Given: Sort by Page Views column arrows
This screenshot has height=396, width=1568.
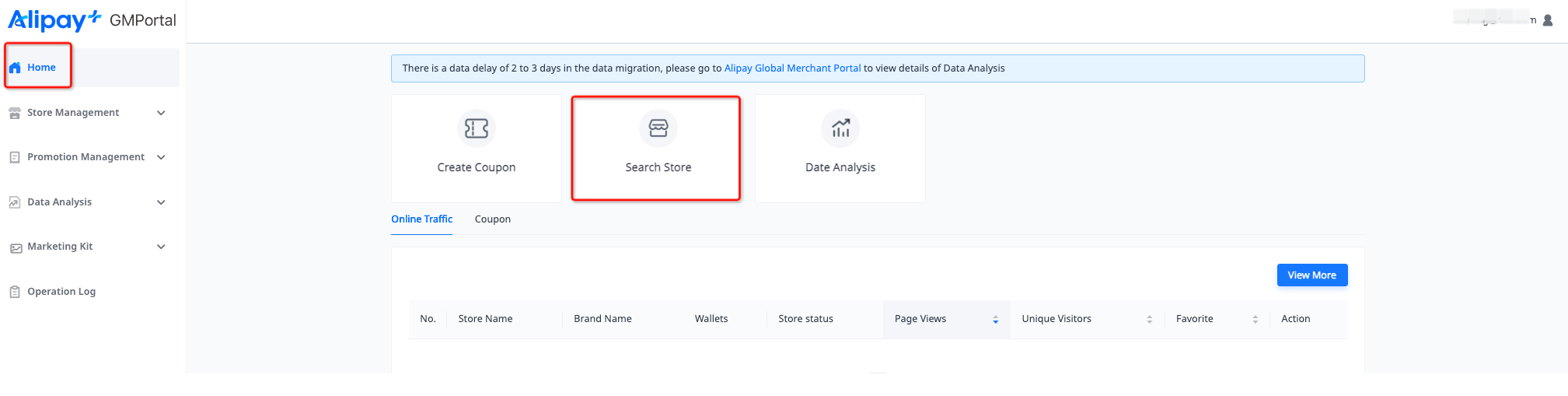Looking at the screenshot, I should pyautogui.click(x=995, y=319).
